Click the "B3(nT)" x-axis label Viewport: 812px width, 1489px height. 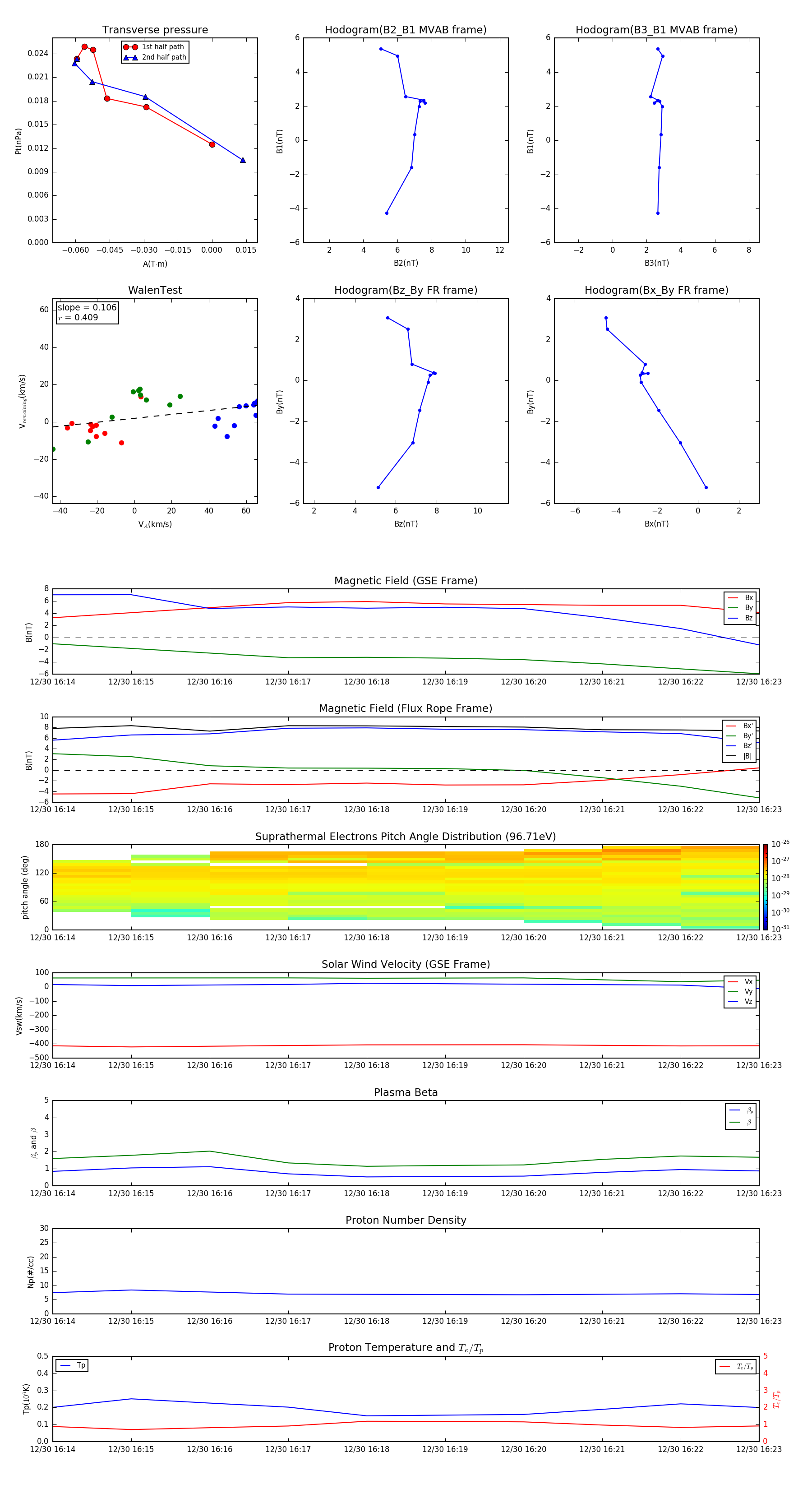coord(656,263)
